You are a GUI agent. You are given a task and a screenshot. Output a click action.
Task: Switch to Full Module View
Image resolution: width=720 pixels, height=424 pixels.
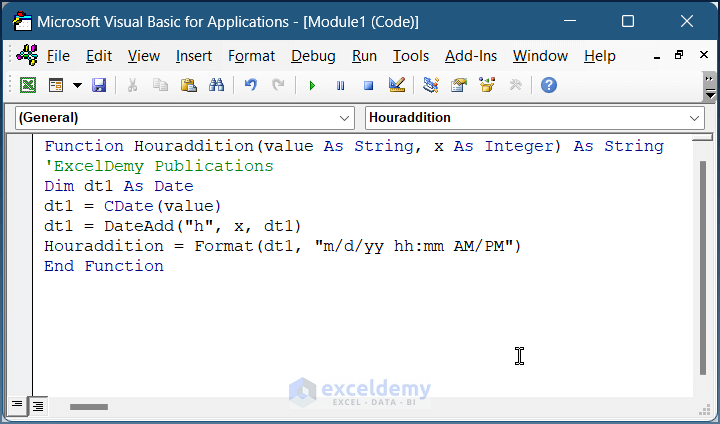(37, 405)
